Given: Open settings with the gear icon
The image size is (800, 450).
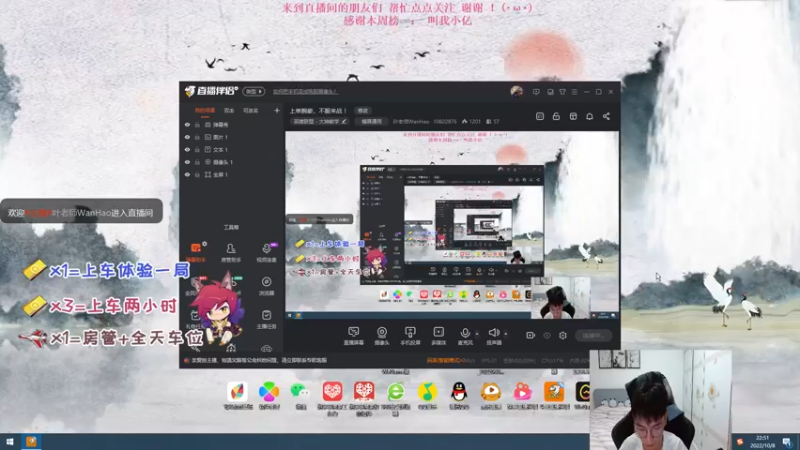Looking at the screenshot, I should click(563, 335).
